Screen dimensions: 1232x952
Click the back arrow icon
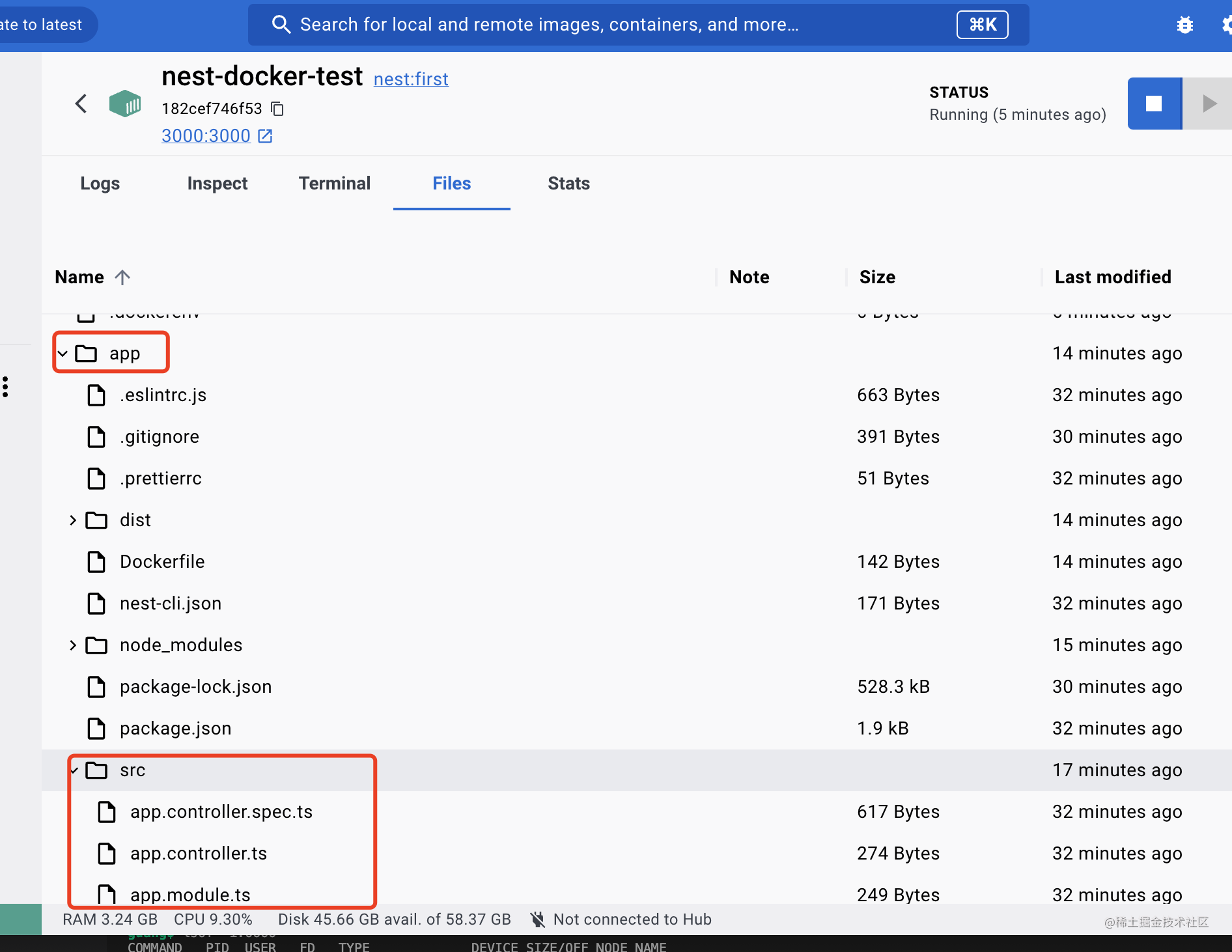click(81, 104)
